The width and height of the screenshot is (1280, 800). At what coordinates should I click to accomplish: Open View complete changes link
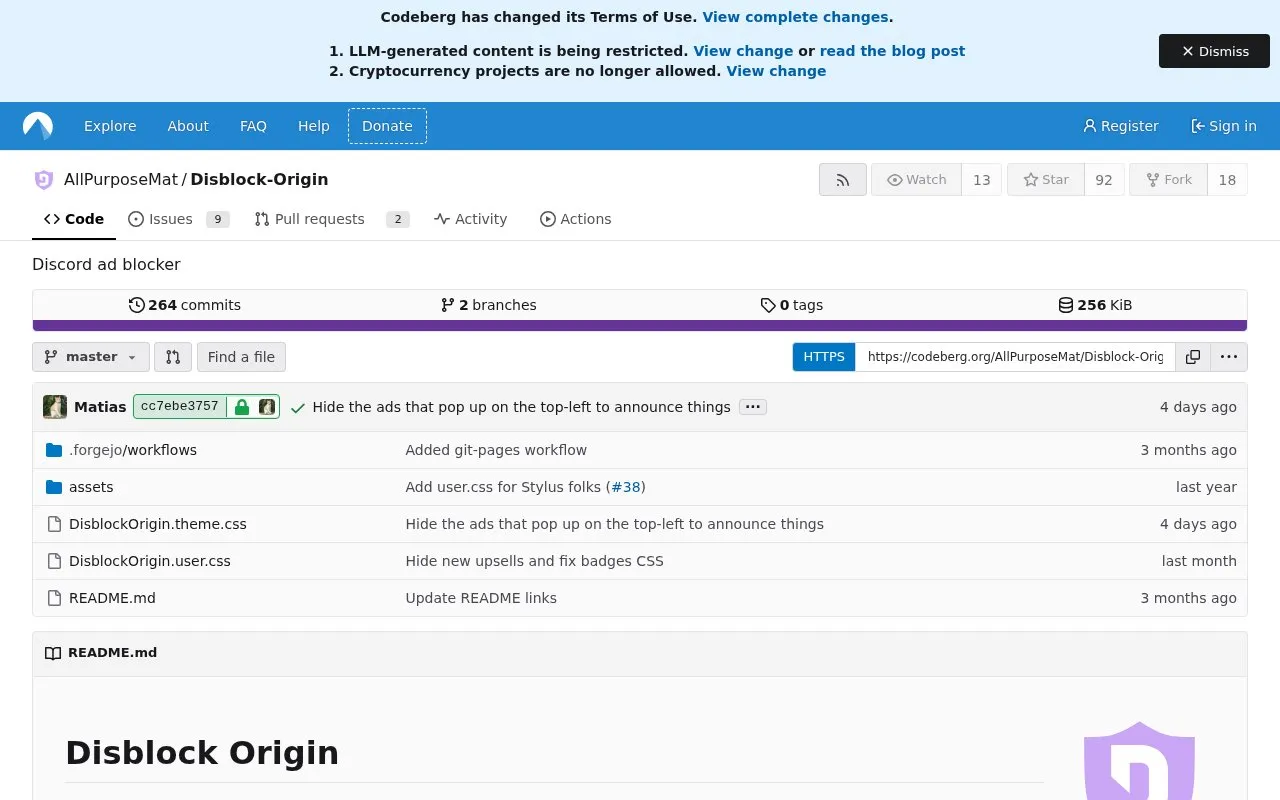[795, 17]
